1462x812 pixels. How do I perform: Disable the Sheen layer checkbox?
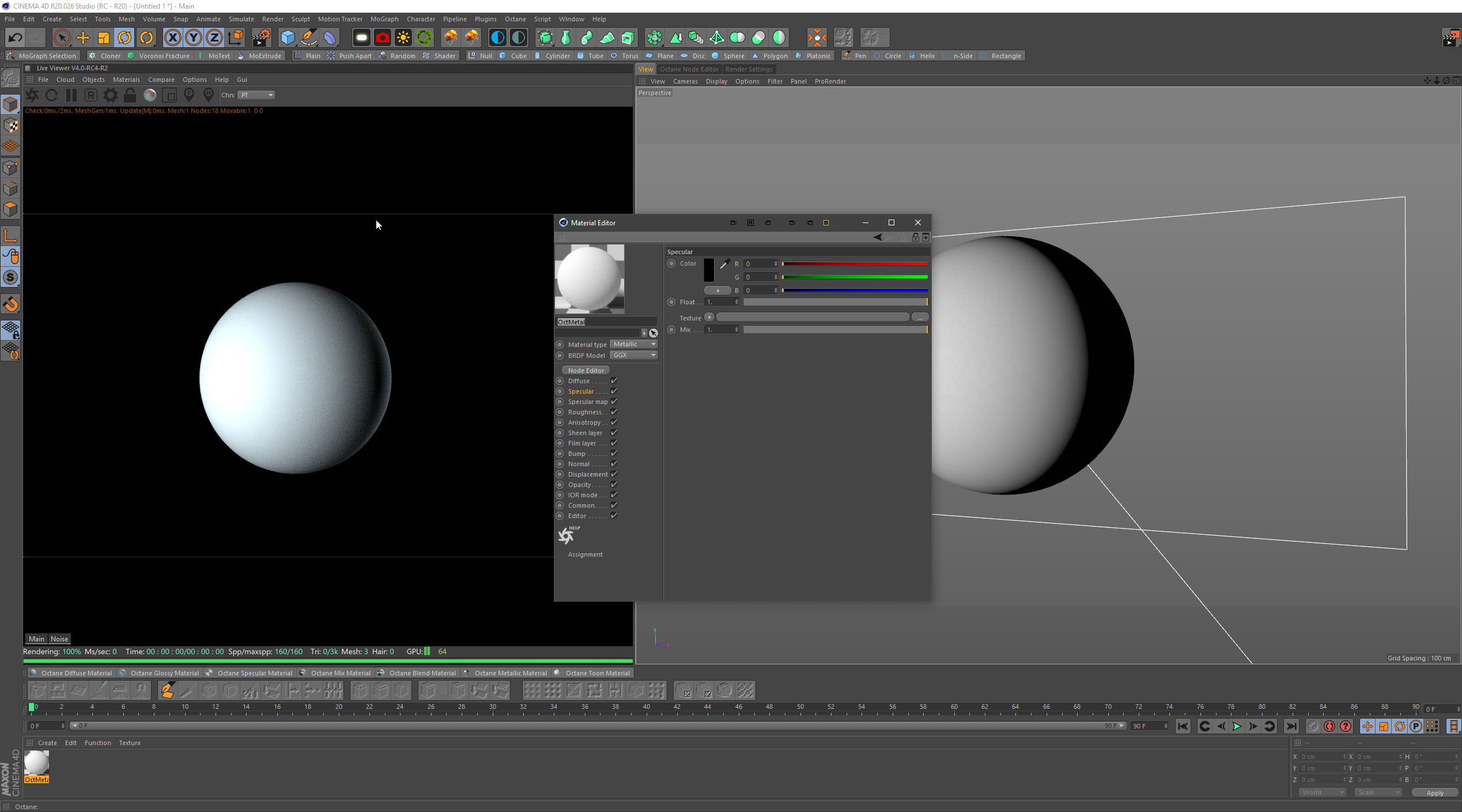point(614,433)
